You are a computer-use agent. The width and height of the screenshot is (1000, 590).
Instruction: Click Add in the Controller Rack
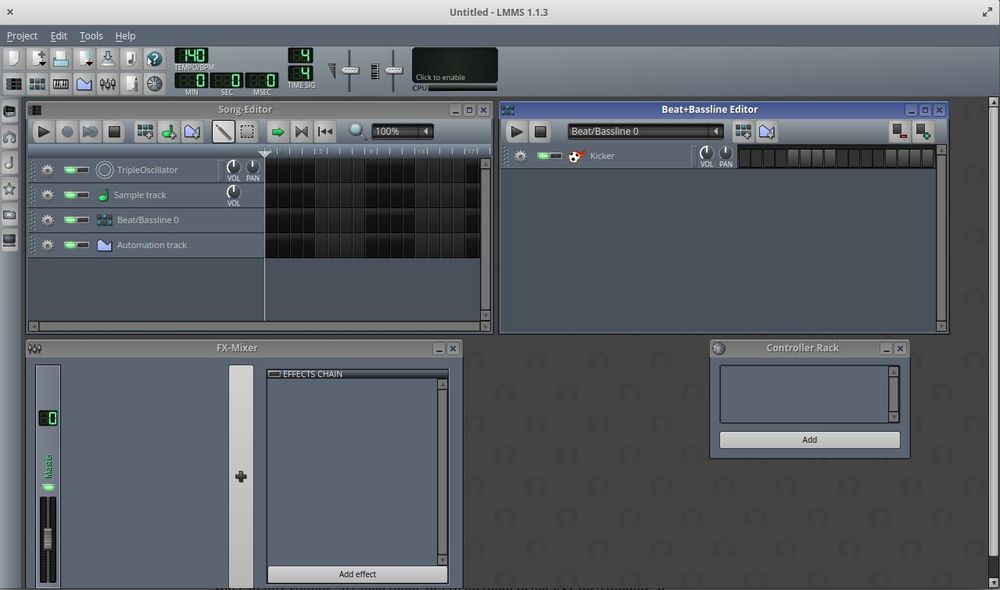pos(809,439)
